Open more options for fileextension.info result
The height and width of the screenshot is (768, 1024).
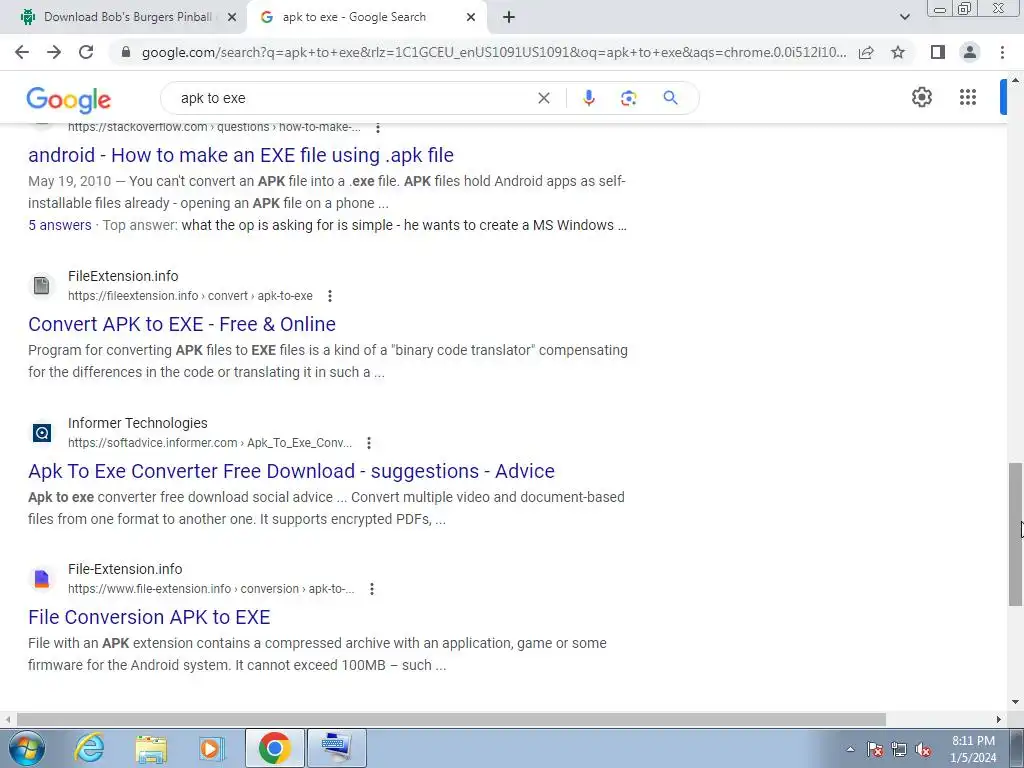[330, 296]
